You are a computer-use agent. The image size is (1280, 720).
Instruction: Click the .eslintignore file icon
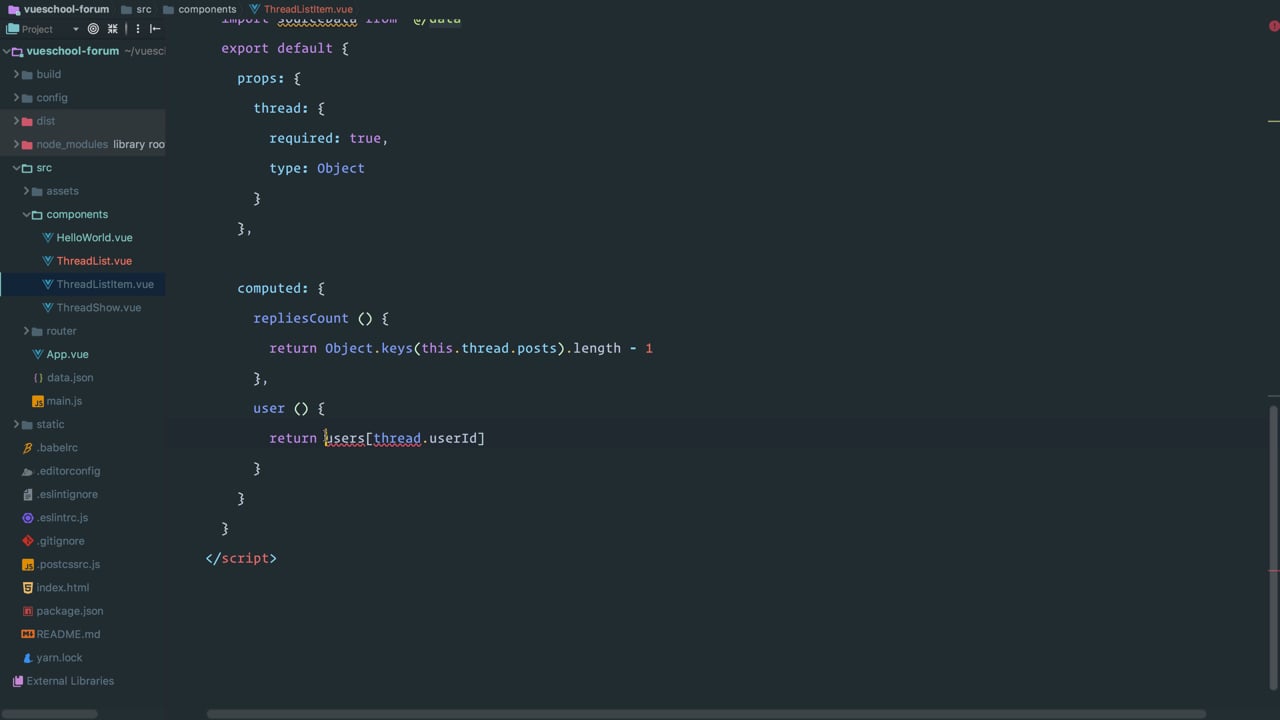[28, 494]
